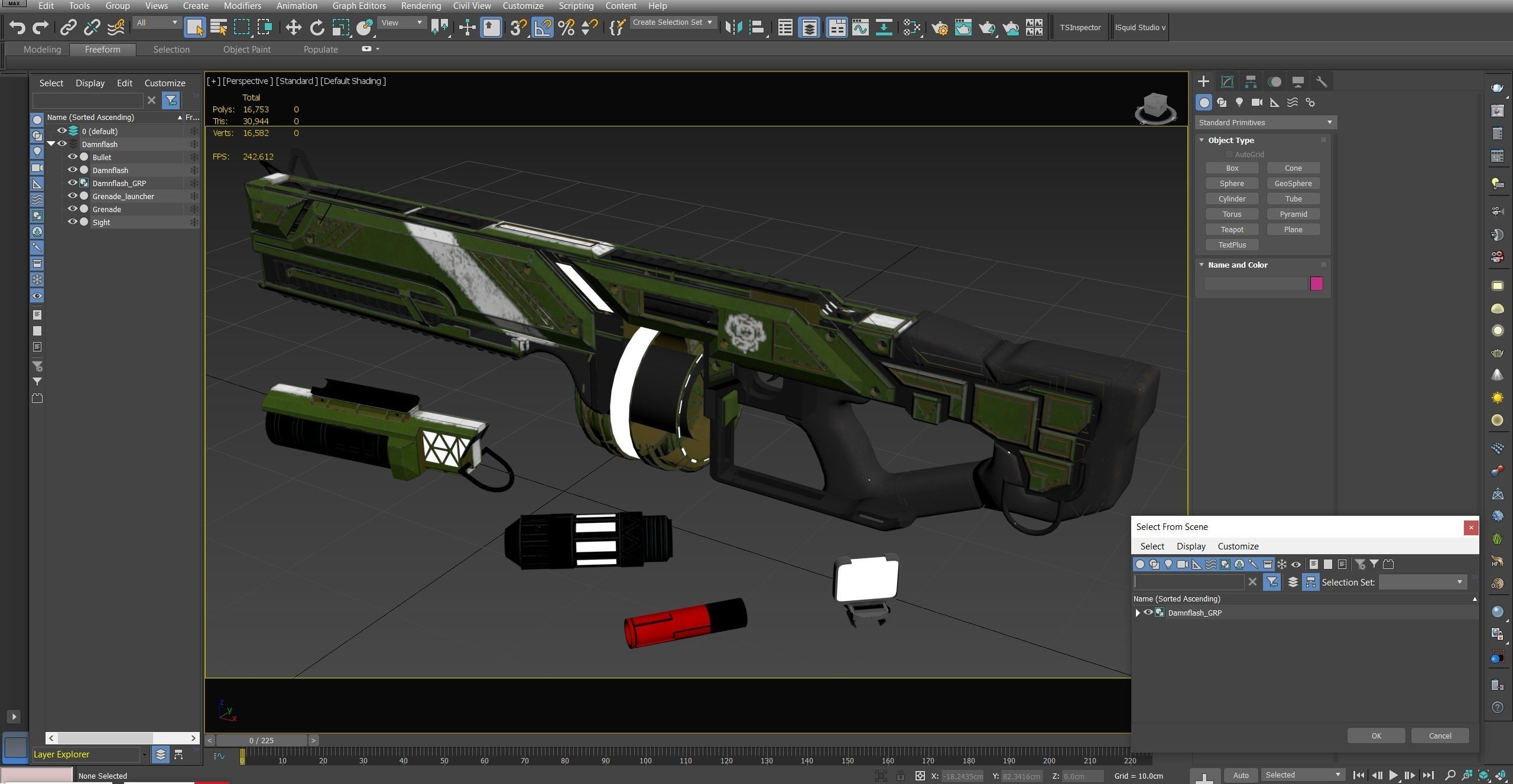Image resolution: width=1513 pixels, height=784 pixels.
Task: Toggle Auto key mode button
Action: point(1241,775)
